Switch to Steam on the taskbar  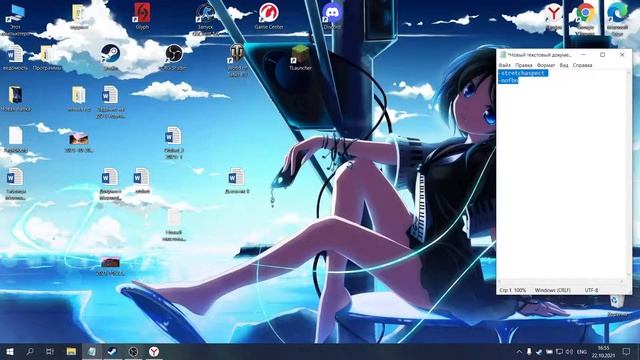pyautogui.click(x=112, y=351)
